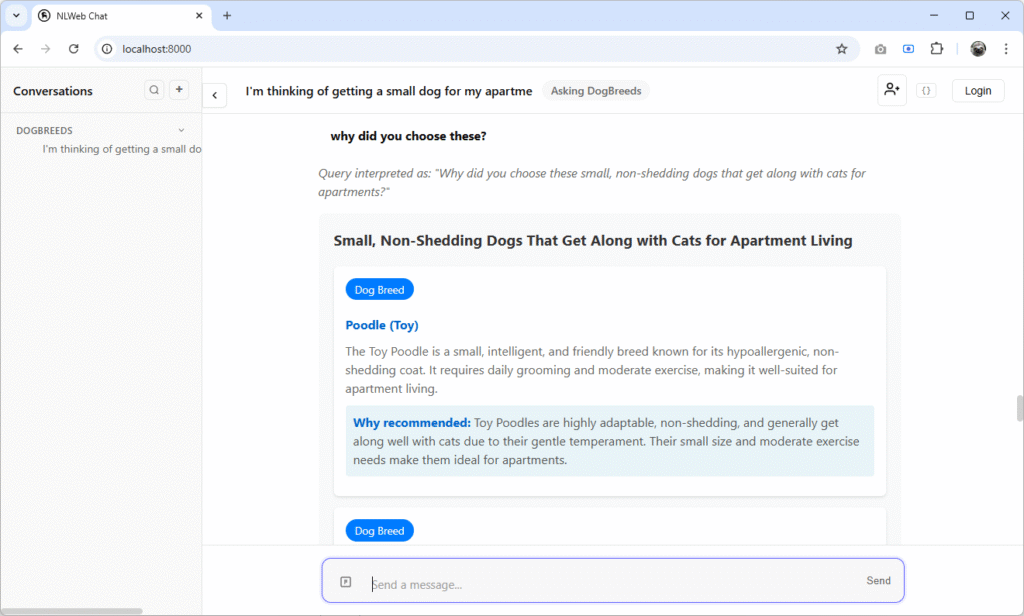Open the browser three-dot menu
This screenshot has height=616, width=1024.
click(1006, 48)
